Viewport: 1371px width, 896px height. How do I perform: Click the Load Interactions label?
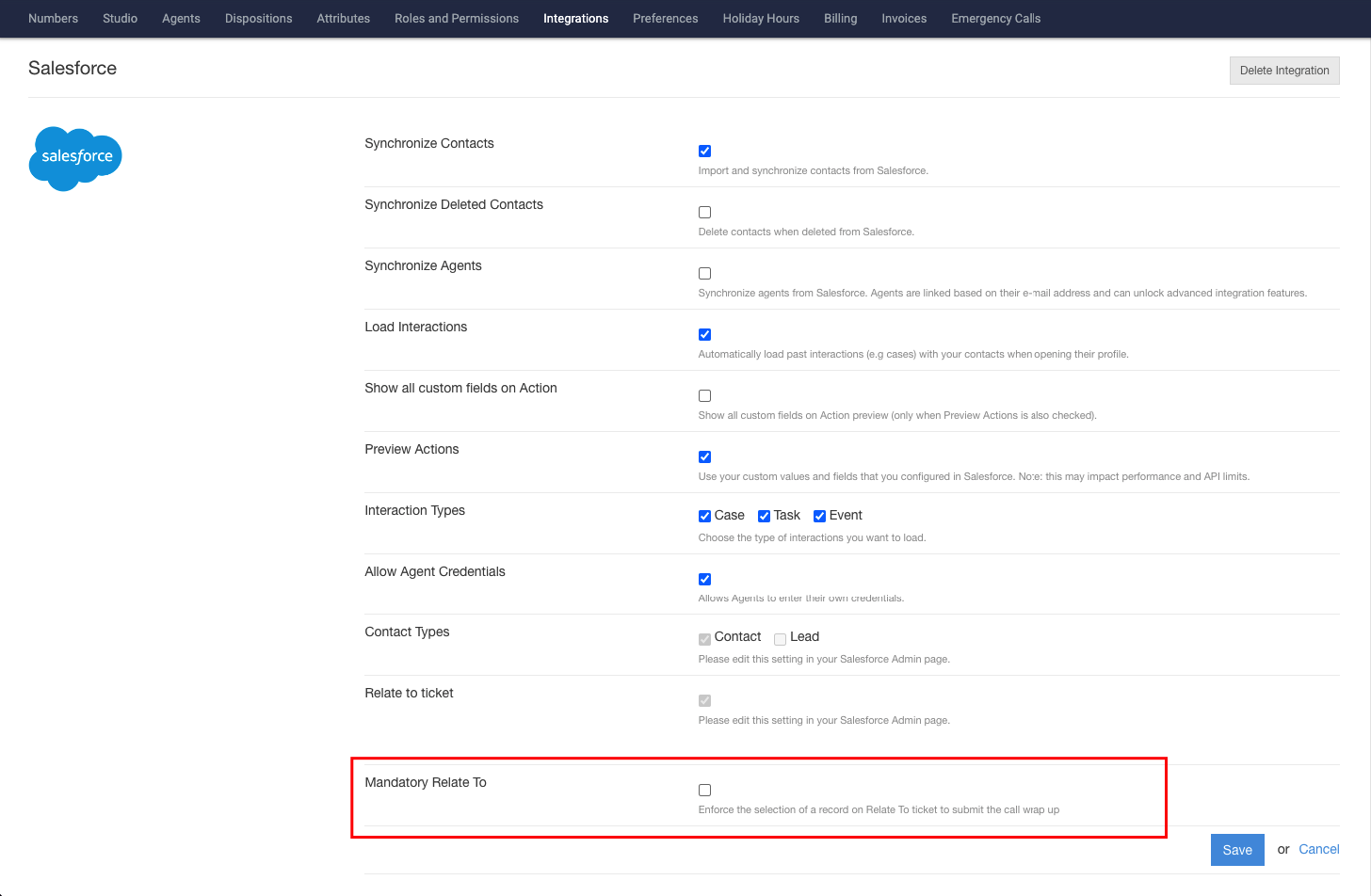coord(415,327)
